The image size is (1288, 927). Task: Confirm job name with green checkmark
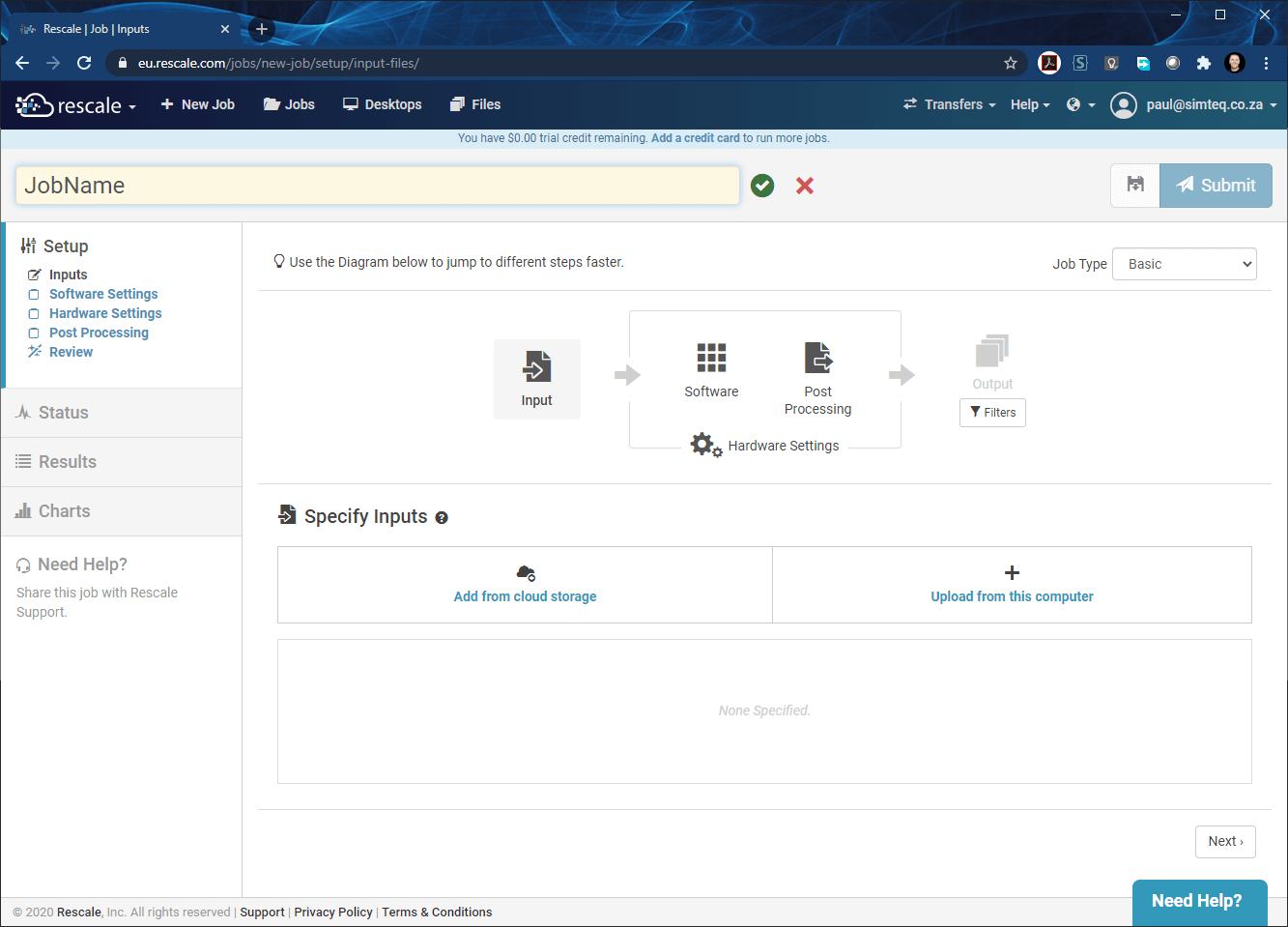tap(762, 186)
